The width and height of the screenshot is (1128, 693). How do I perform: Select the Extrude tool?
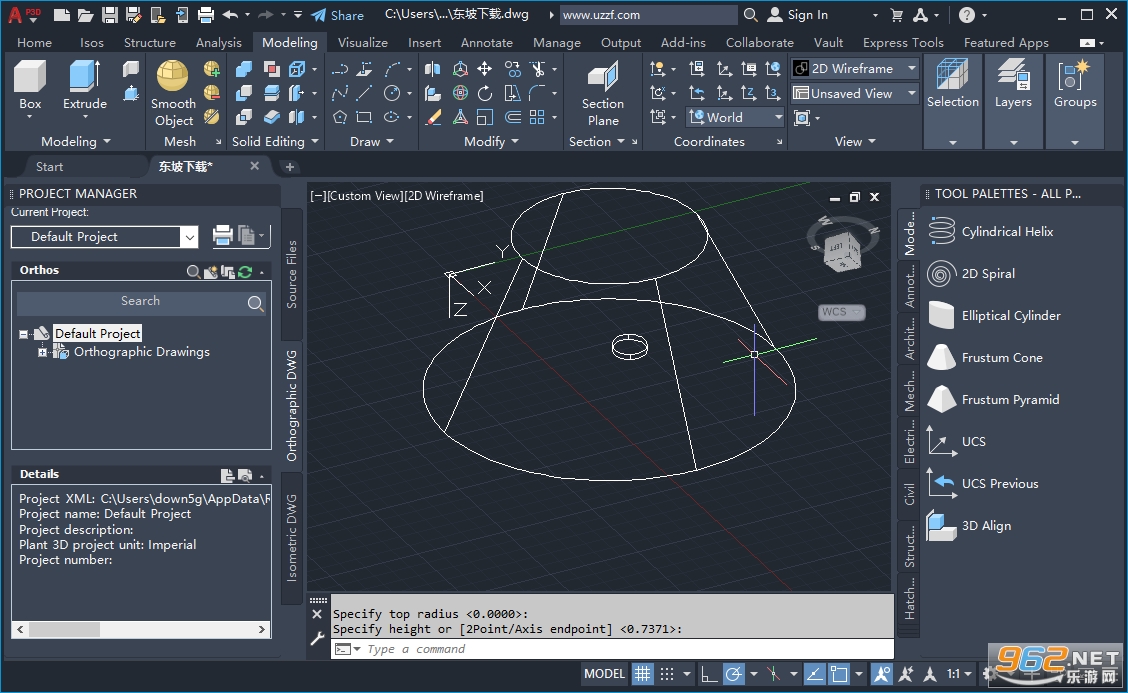[84, 85]
